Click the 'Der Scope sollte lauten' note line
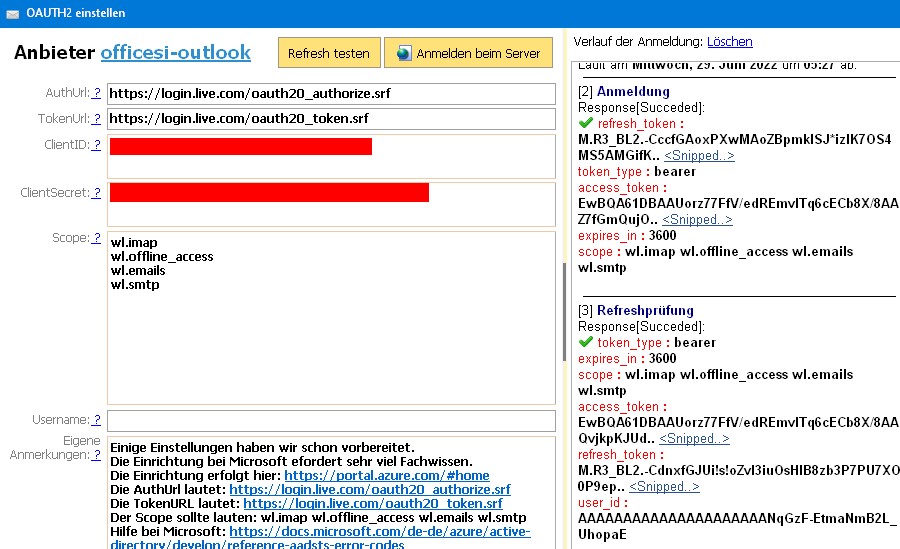 coord(318,517)
